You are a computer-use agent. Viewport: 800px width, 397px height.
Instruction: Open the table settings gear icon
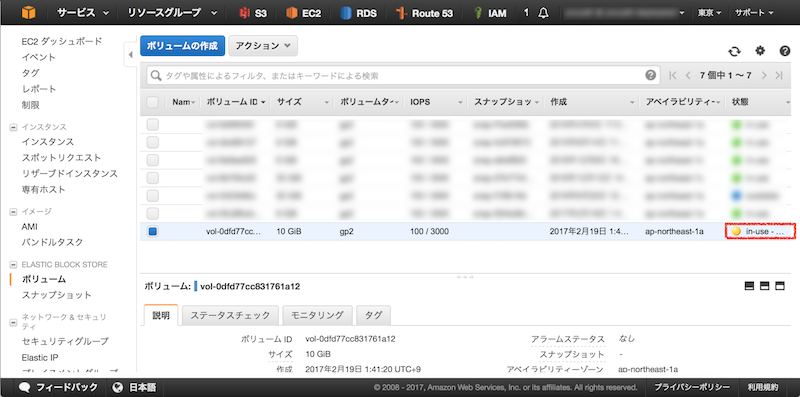point(760,51)
